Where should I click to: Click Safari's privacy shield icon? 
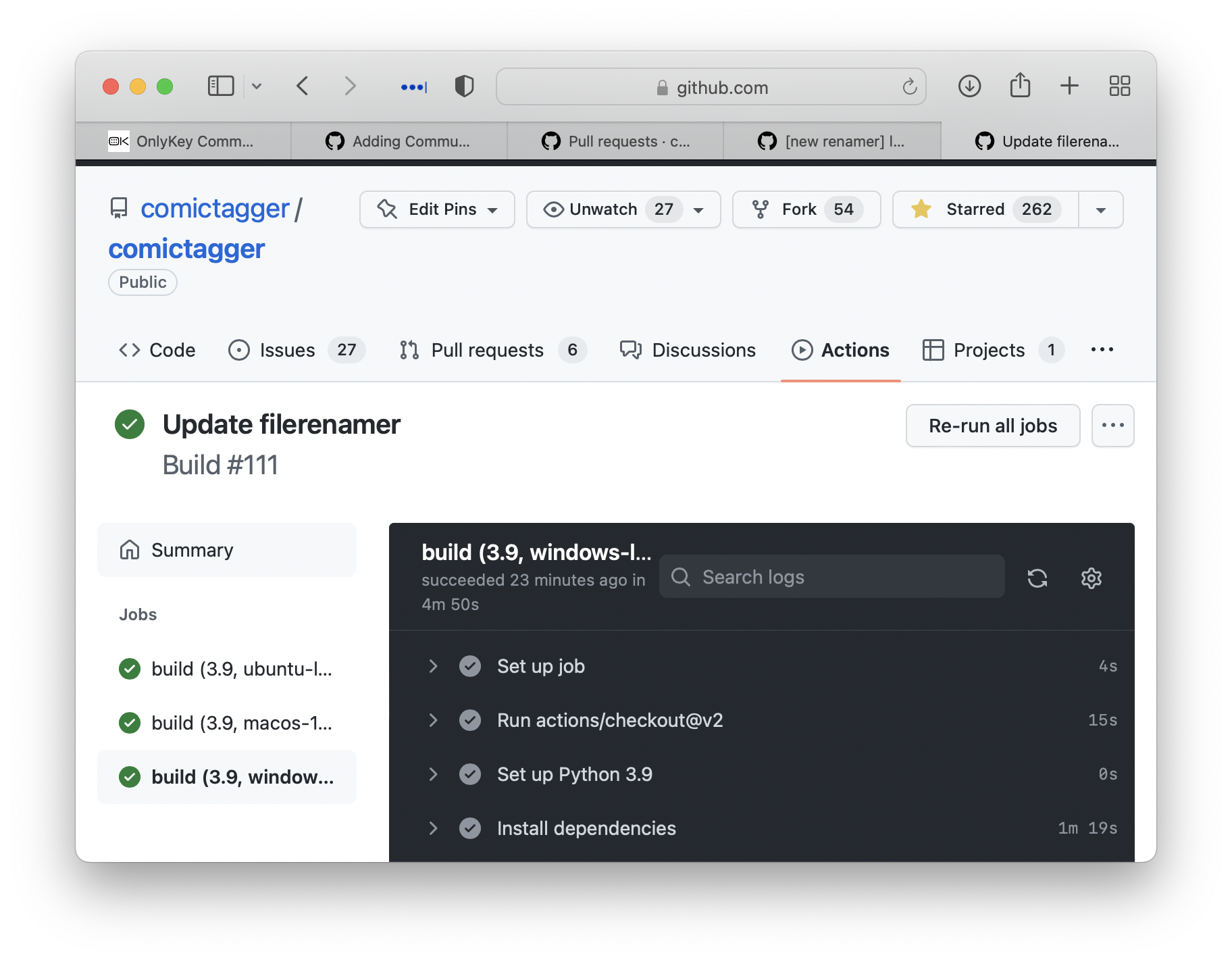[x=464, y=86]
